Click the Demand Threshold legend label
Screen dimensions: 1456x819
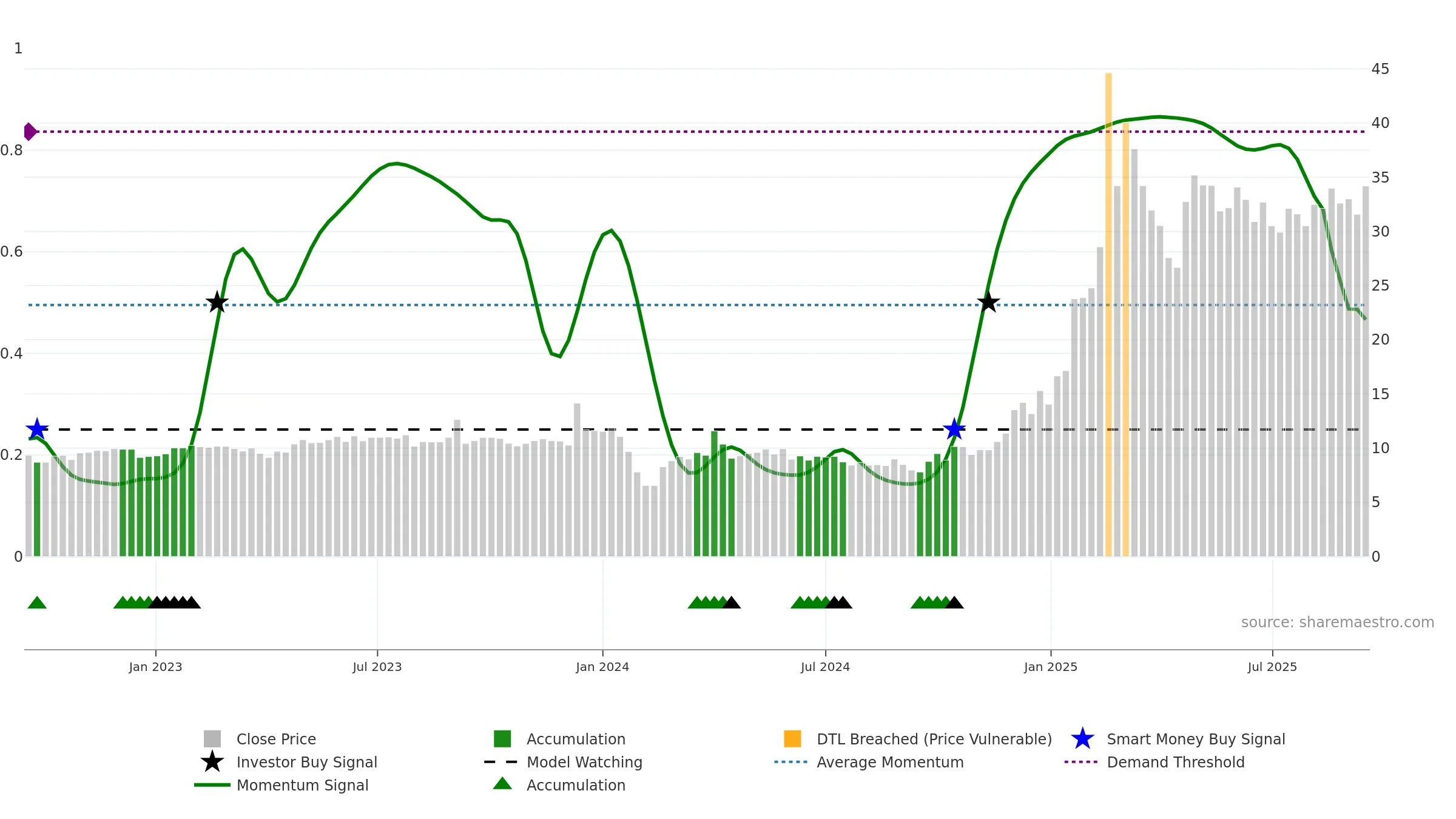[1176, 762]
